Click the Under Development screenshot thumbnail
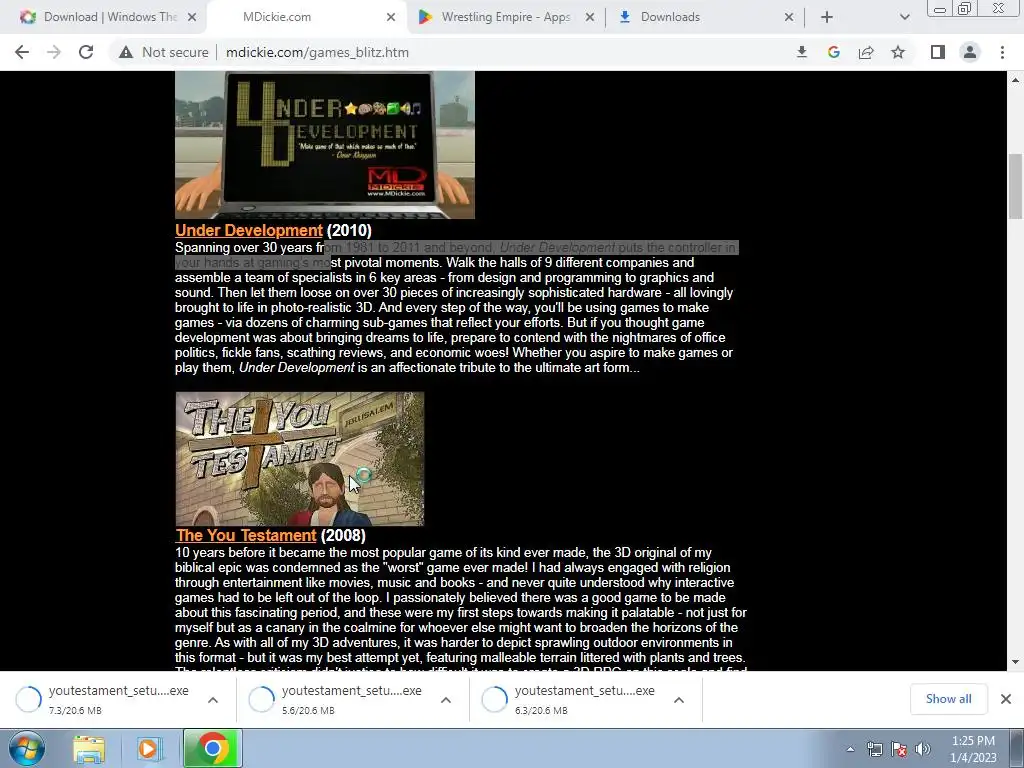The width and height of the screenshot is (1024, 768). click(x=325, y=145)
